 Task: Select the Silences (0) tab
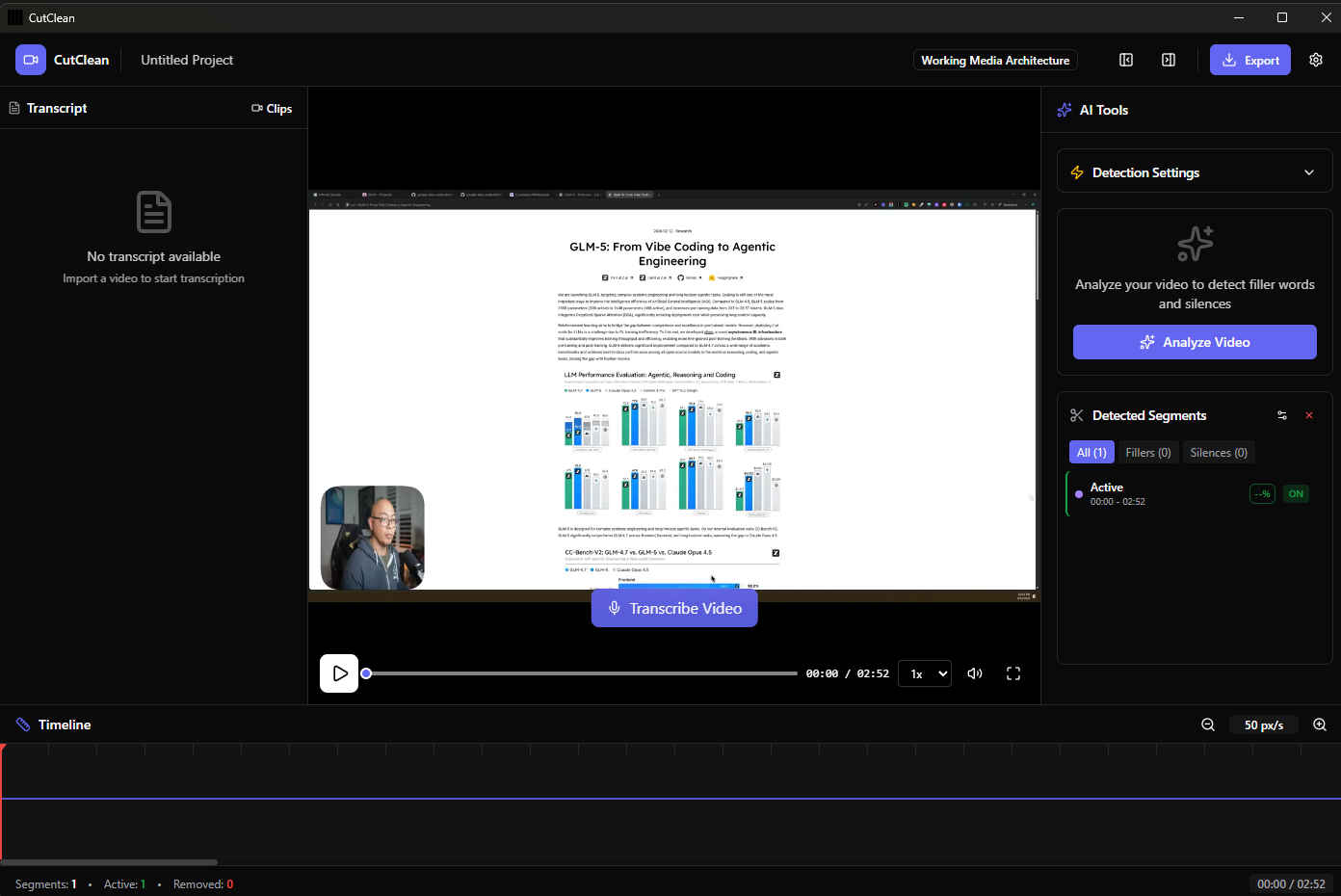(1219, 453)
